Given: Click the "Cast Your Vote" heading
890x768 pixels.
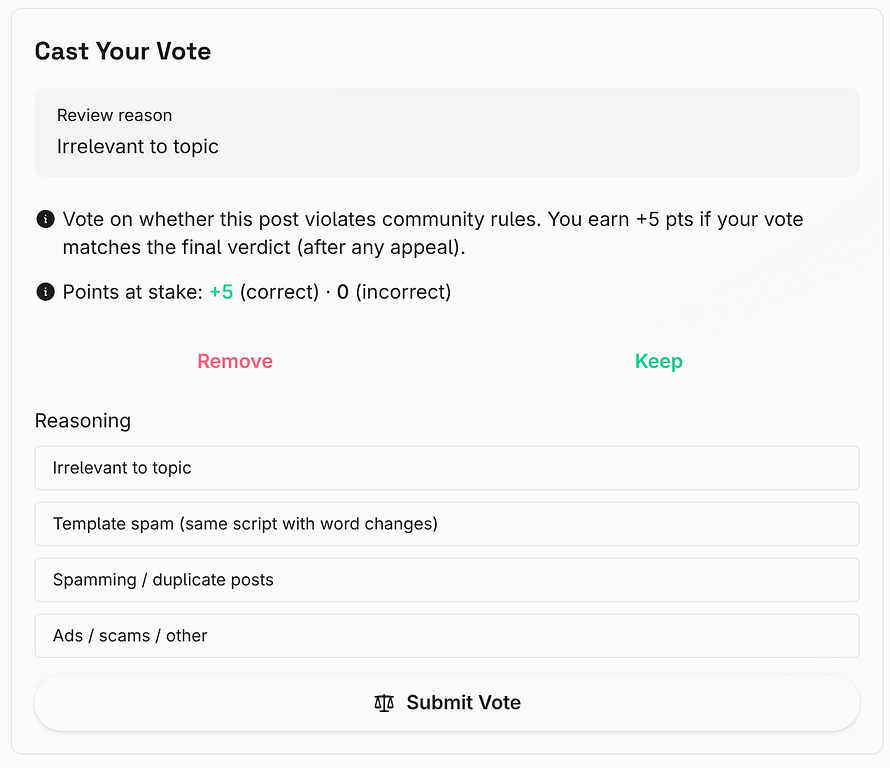Looking at the screenshot, I should coord(123,52).
